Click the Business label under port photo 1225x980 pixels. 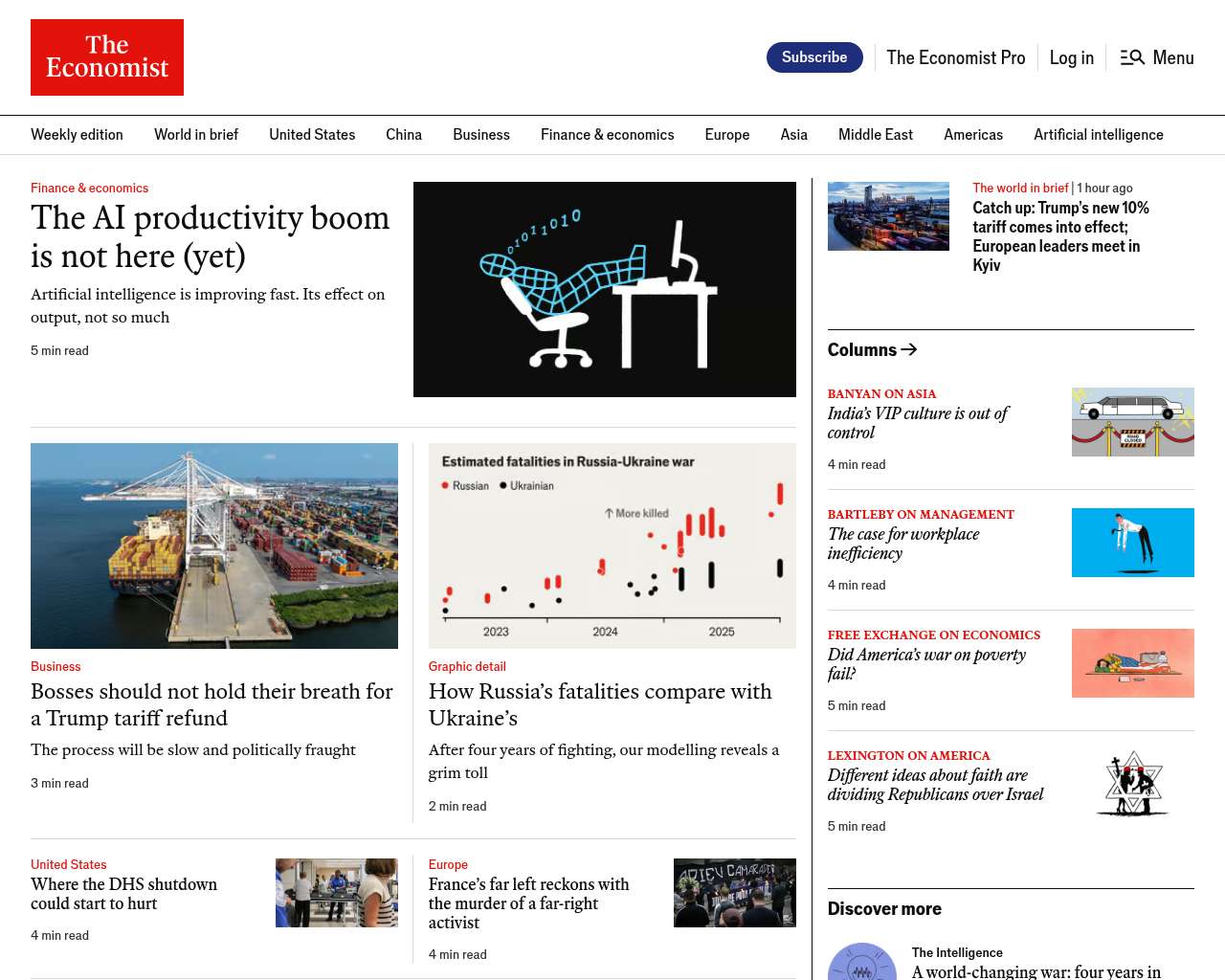(x=56, y=667)
